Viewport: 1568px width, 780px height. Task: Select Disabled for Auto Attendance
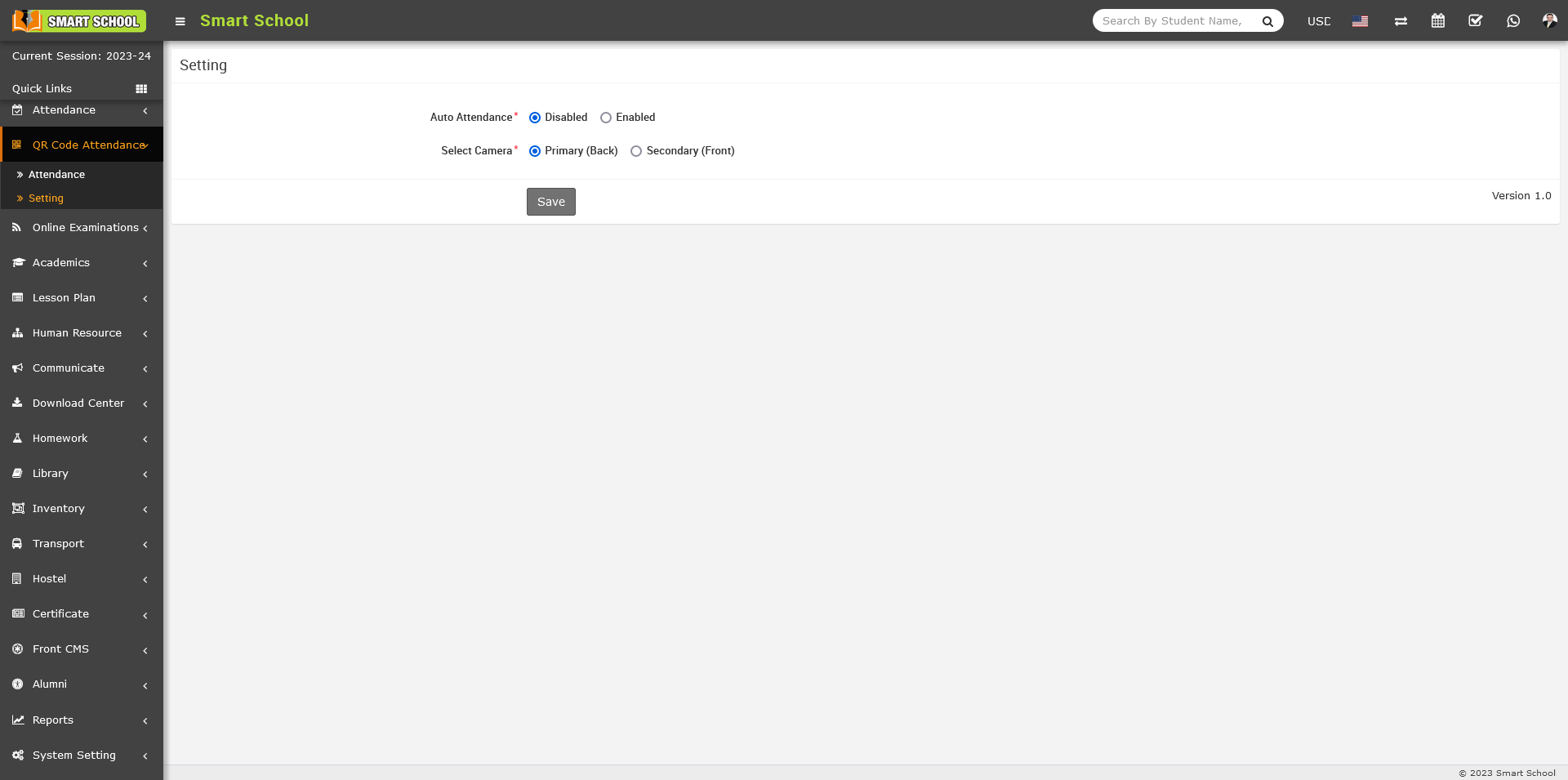pyautogui.click(x=535, y=118)
